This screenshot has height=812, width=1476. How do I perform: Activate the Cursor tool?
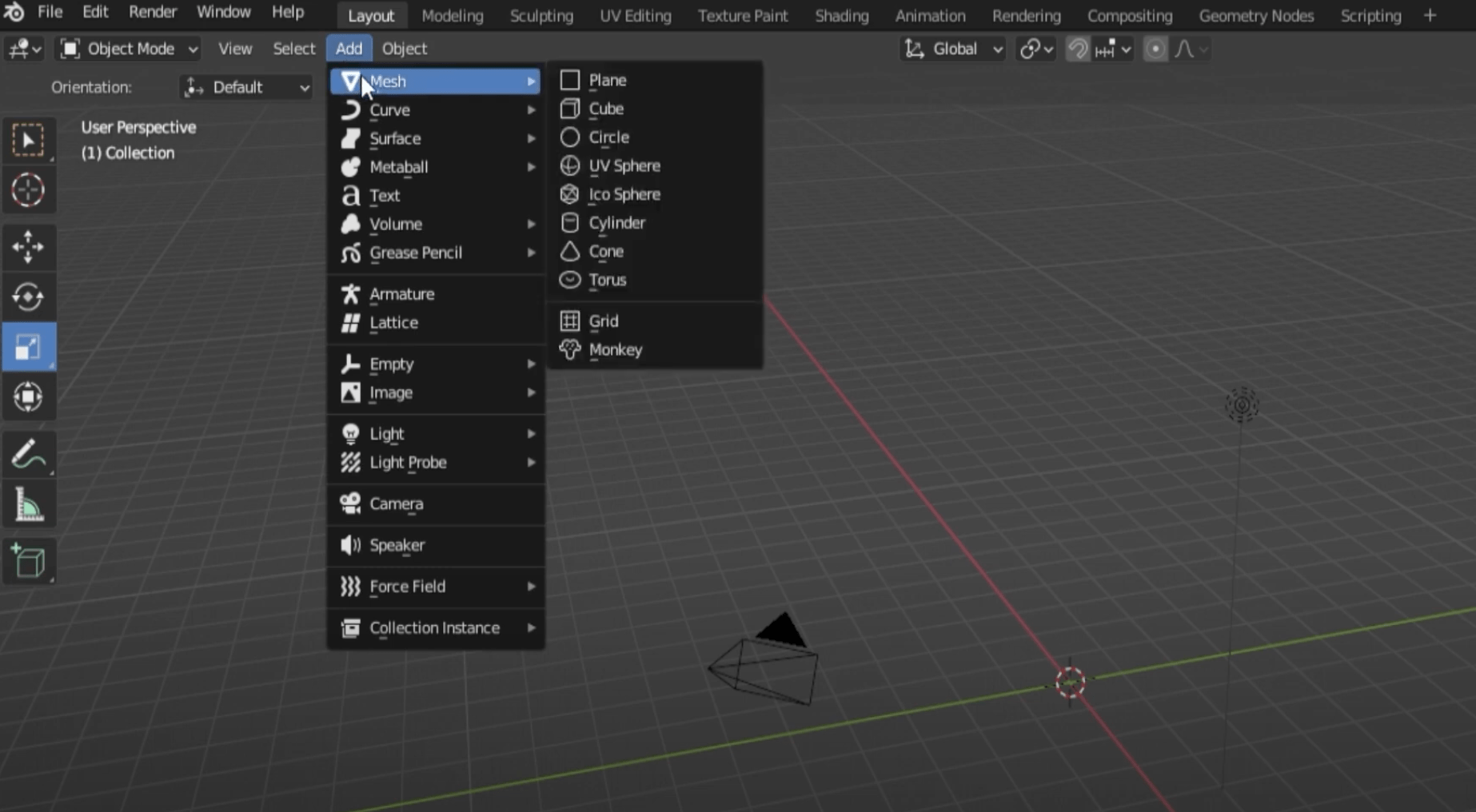coord(29,190)
